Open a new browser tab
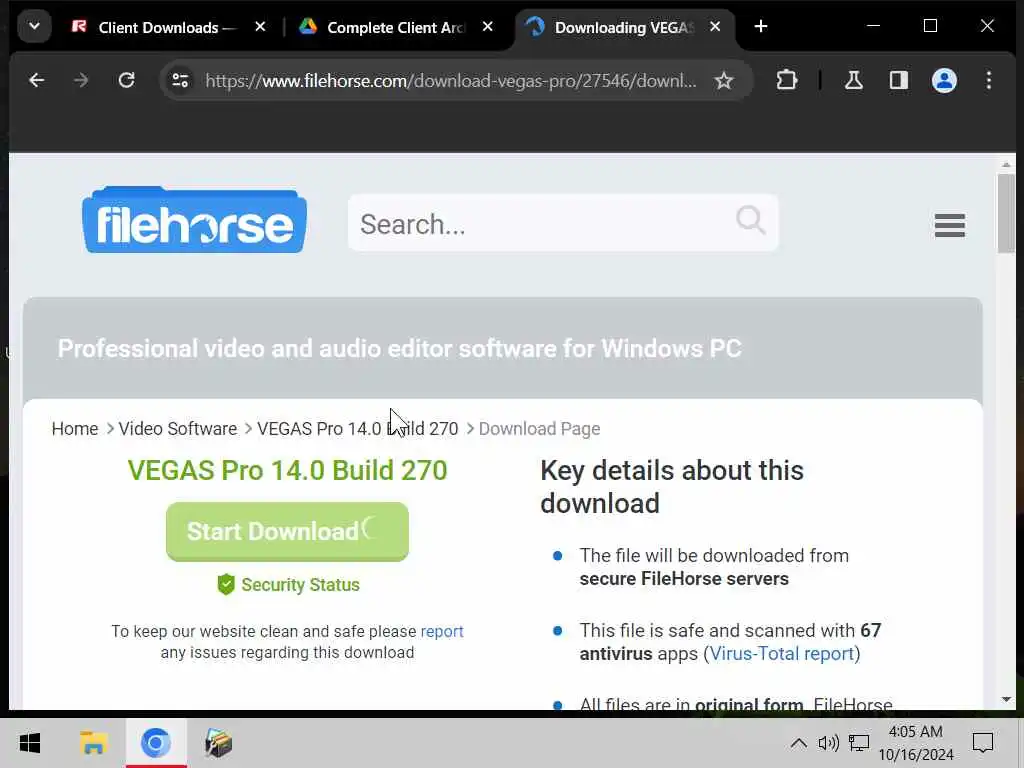The image size is (1024, 768). point(761,27)
